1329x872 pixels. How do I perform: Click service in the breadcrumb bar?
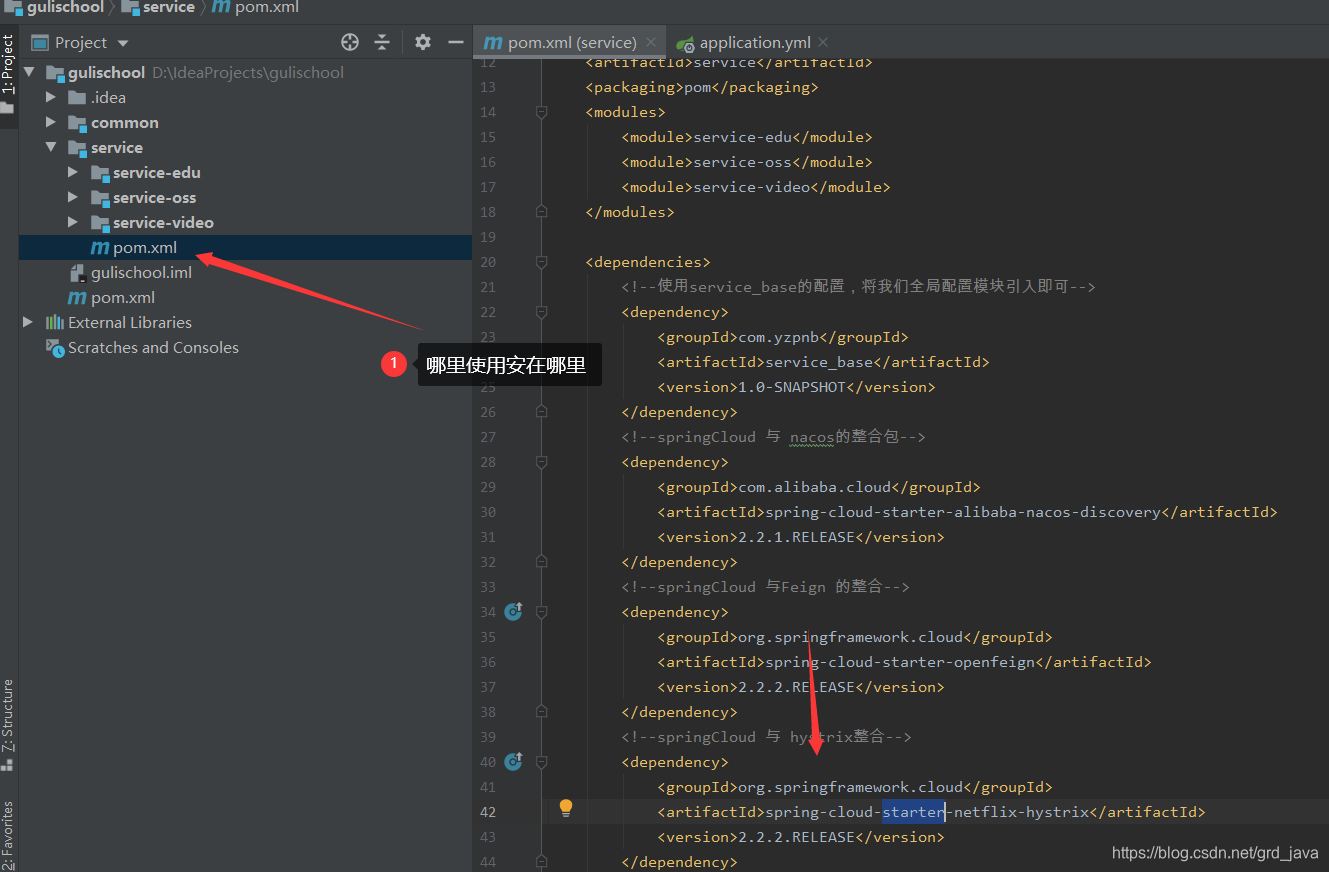168,7
